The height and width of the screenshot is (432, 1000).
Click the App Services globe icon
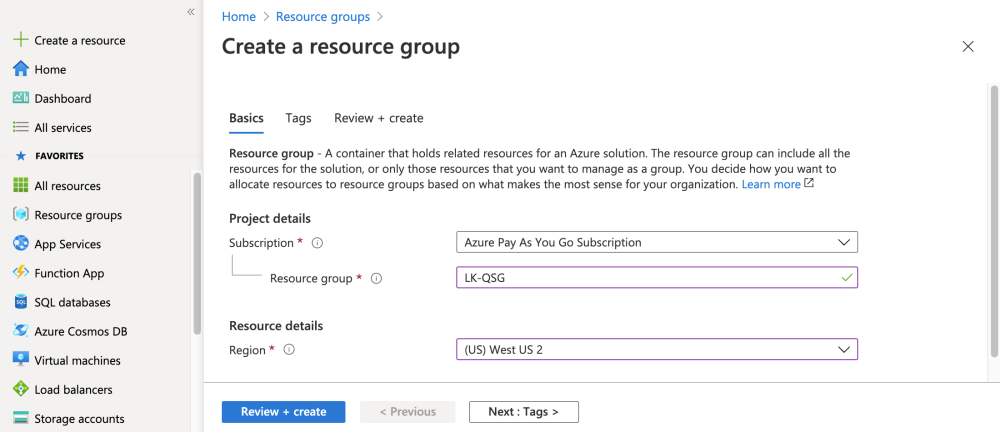coord(20,243)
